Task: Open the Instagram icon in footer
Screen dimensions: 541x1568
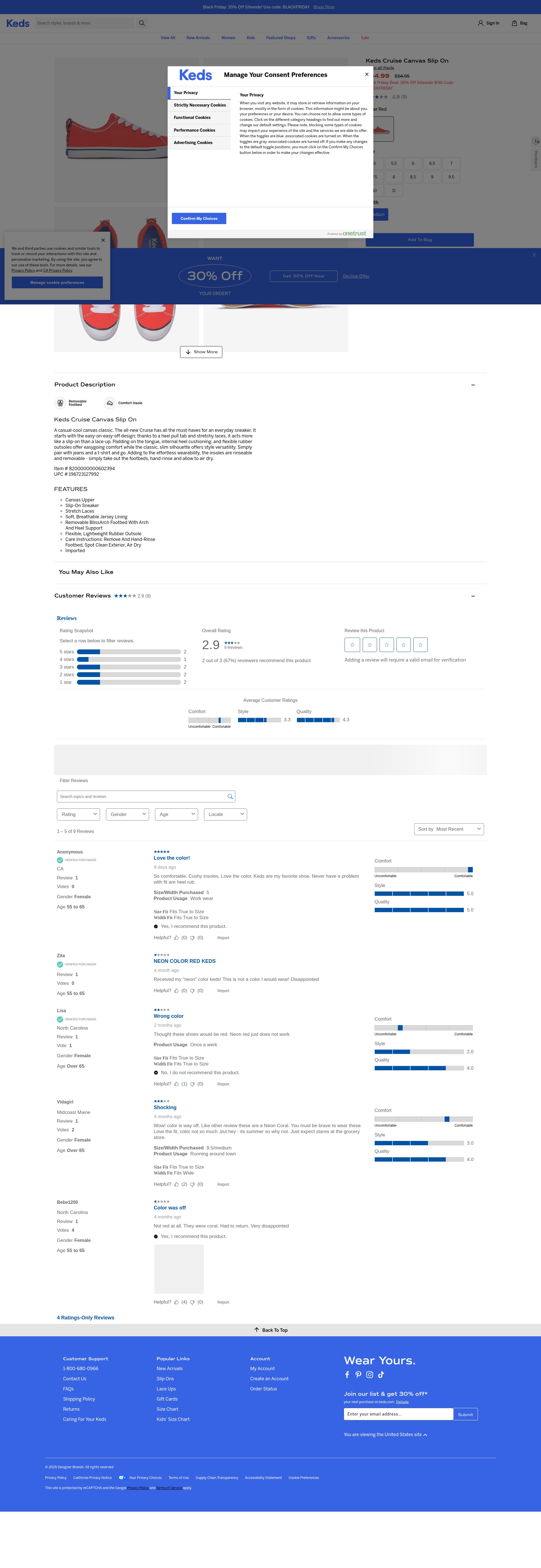Action: [369, 1374]
